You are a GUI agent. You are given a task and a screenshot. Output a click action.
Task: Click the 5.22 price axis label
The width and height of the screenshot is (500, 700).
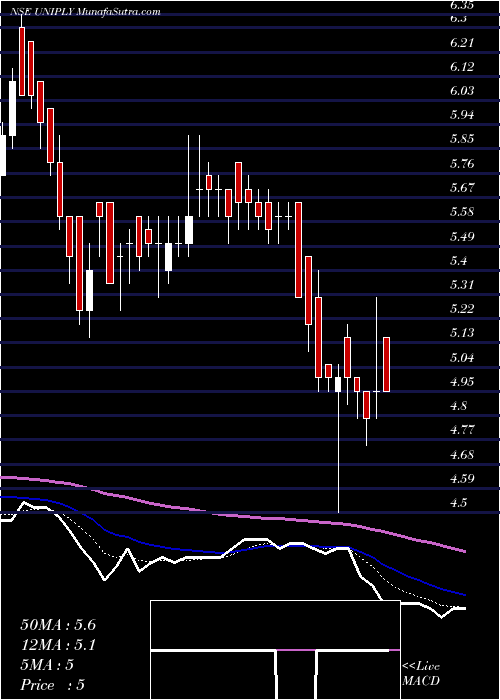click(462, 309)
